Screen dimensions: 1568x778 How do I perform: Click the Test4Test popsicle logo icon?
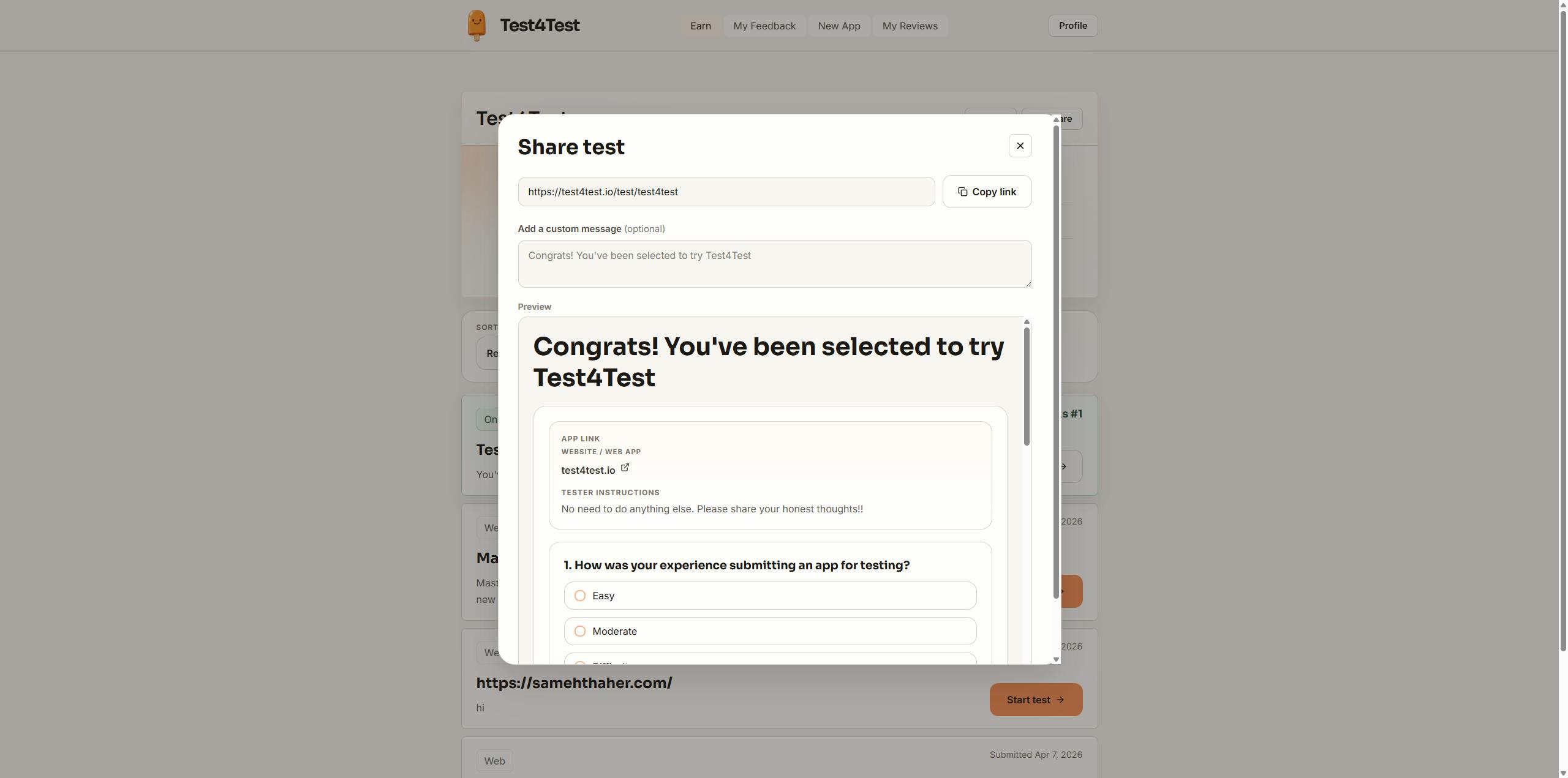(477, 26)
